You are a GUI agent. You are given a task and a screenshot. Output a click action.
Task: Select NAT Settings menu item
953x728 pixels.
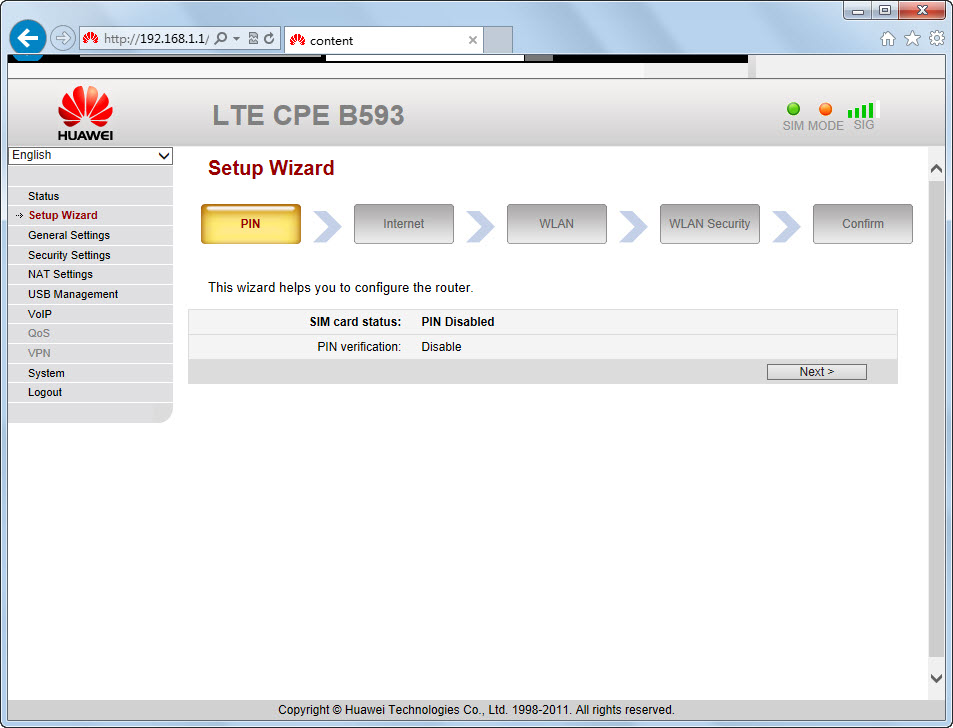point(60,274)
